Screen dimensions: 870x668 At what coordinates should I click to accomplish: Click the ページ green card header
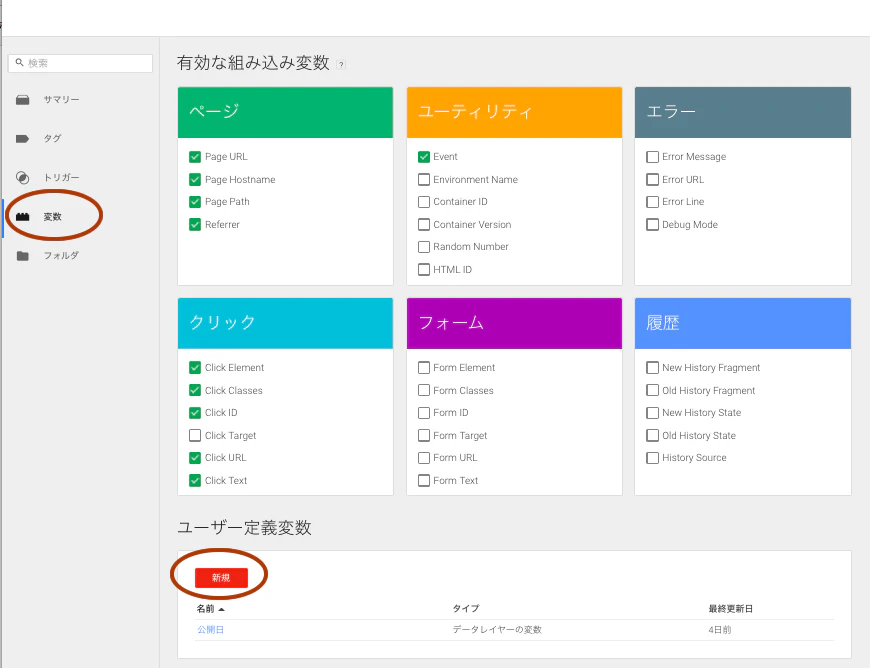tap(285, 112)
